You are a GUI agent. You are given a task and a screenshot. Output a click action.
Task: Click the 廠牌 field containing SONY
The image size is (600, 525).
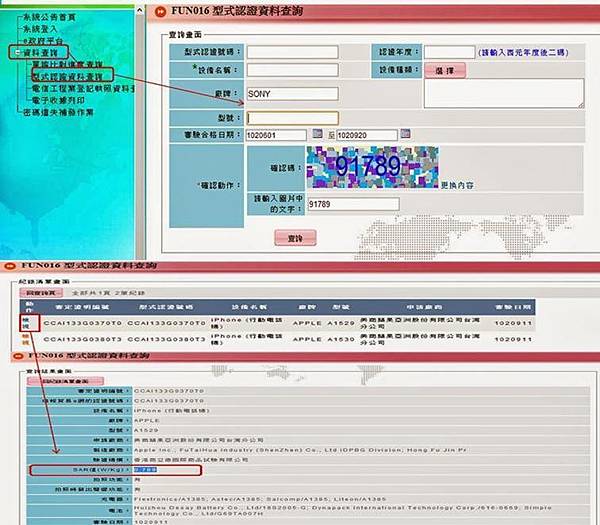[x=292, y=94]
